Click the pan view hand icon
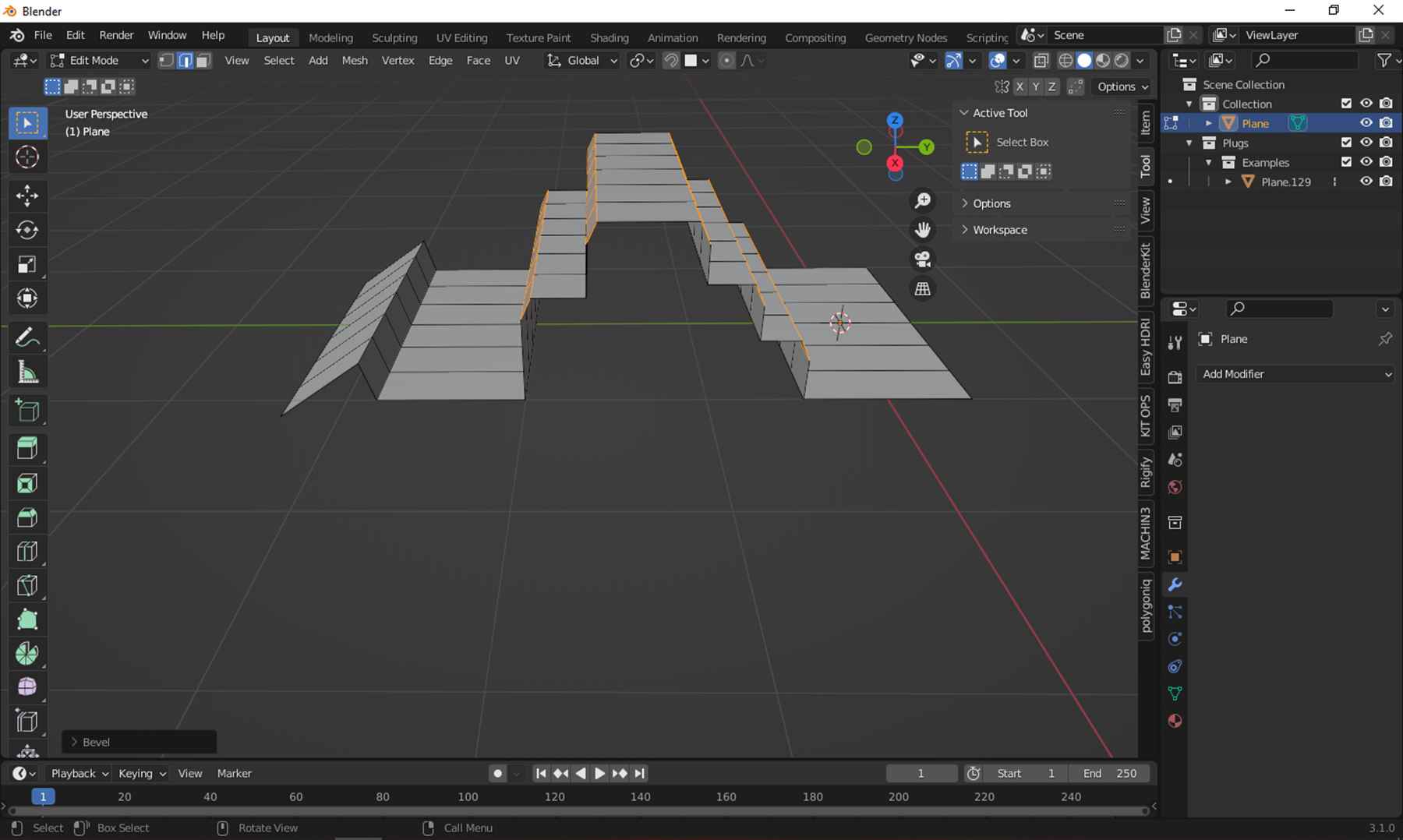This screenshot has width=1403, height=840. (x=923, y=230)
